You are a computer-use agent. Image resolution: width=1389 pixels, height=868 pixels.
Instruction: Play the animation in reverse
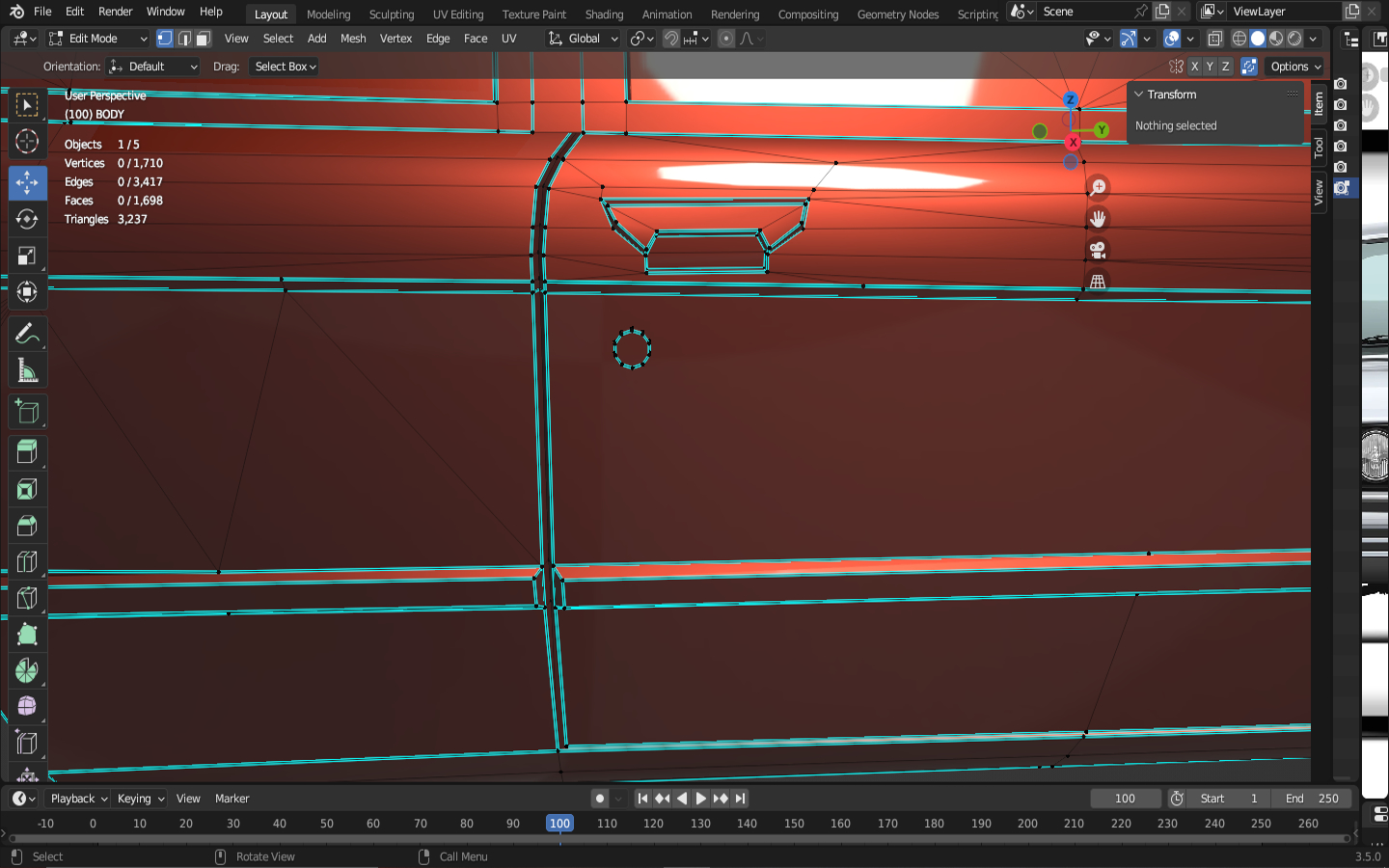[682, 799]
